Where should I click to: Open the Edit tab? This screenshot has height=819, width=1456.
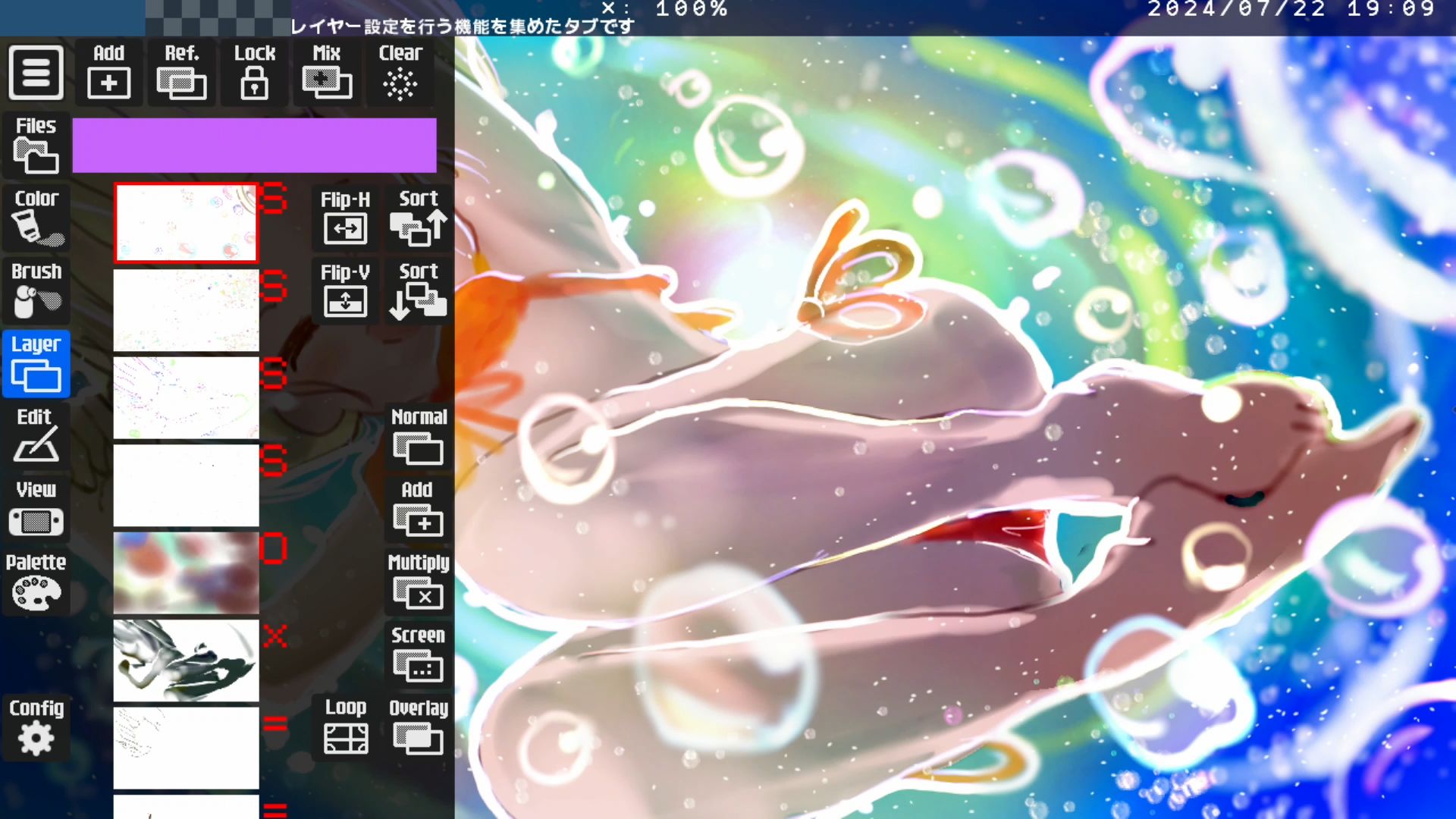tap(36, 436)
